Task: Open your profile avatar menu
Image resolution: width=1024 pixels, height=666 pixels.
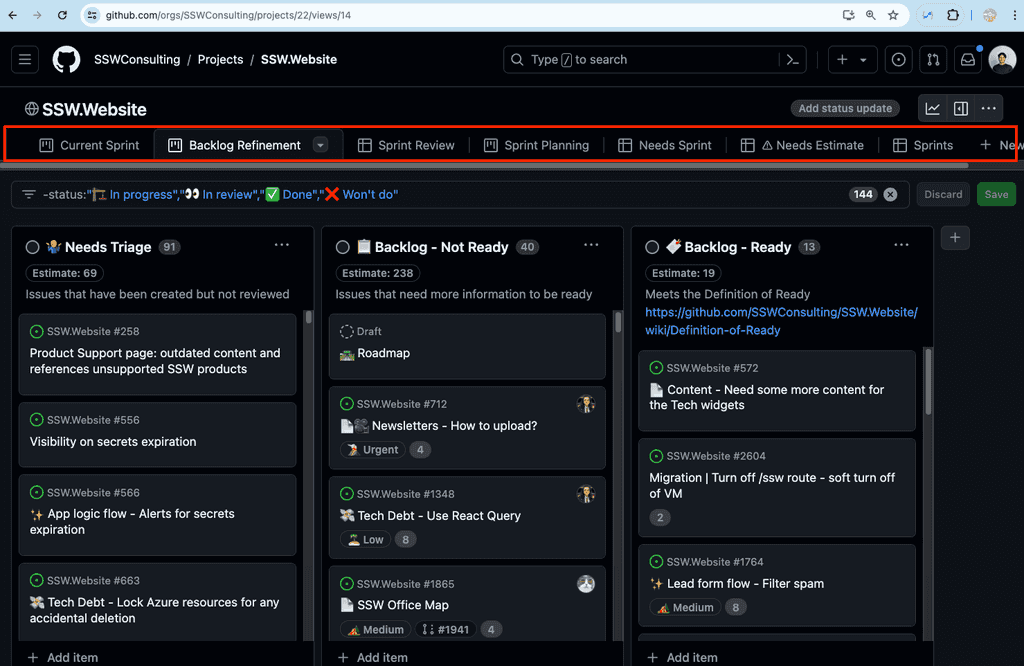Action: click(x=1002, y=59)
